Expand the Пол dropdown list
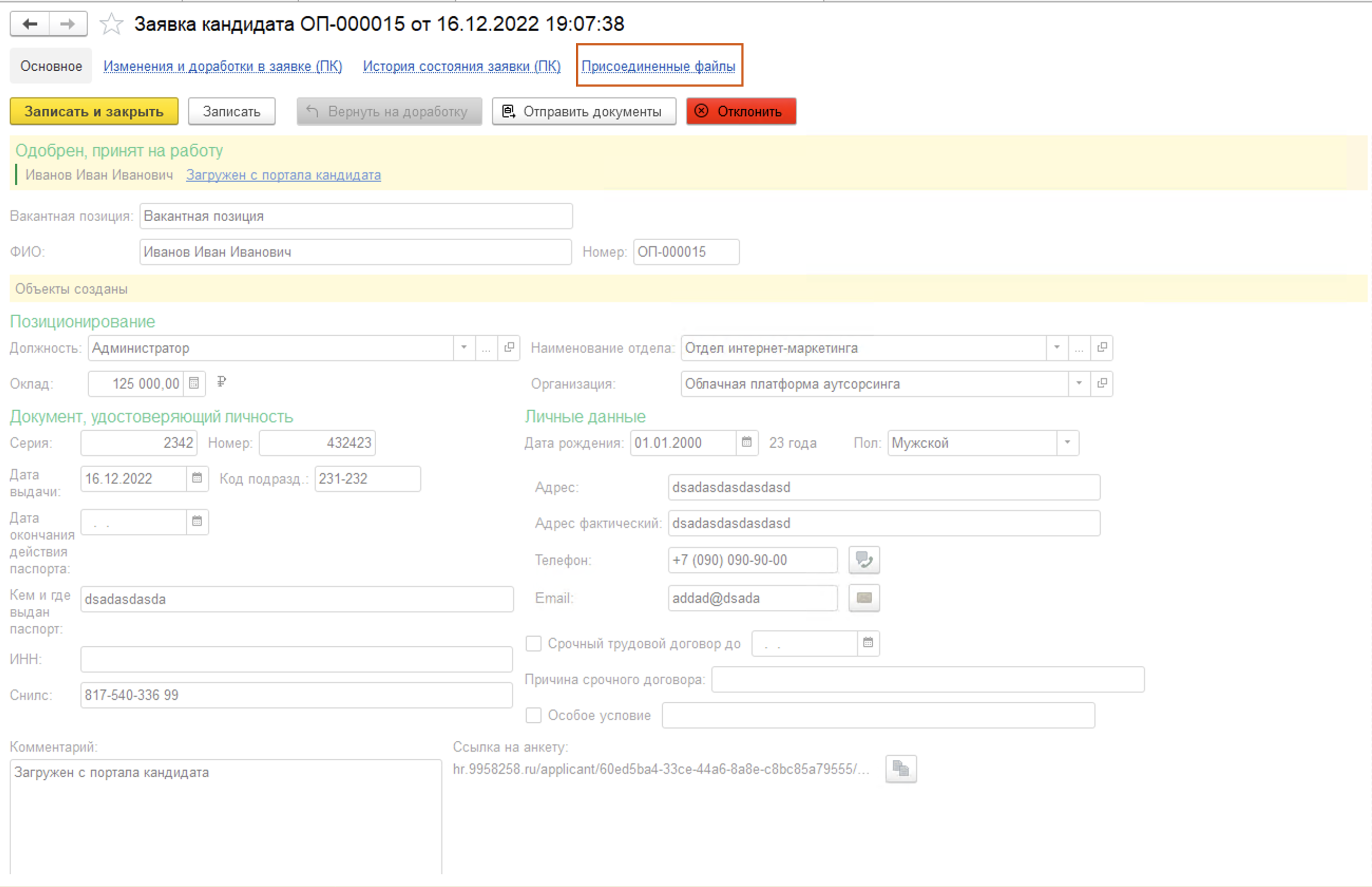The height and width of the screenshot is (887, 1372). coord(1068,443)
